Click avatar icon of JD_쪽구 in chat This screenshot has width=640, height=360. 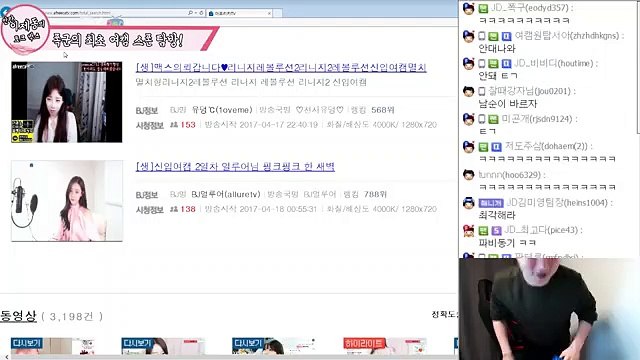(x=469, y=9)
